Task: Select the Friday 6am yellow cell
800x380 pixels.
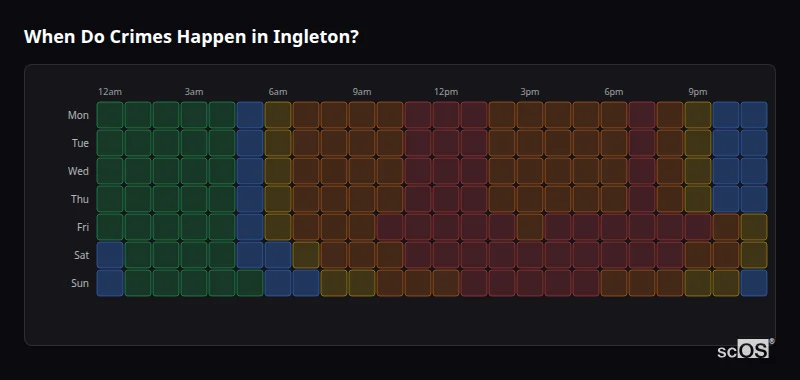Action: (278, 227)
